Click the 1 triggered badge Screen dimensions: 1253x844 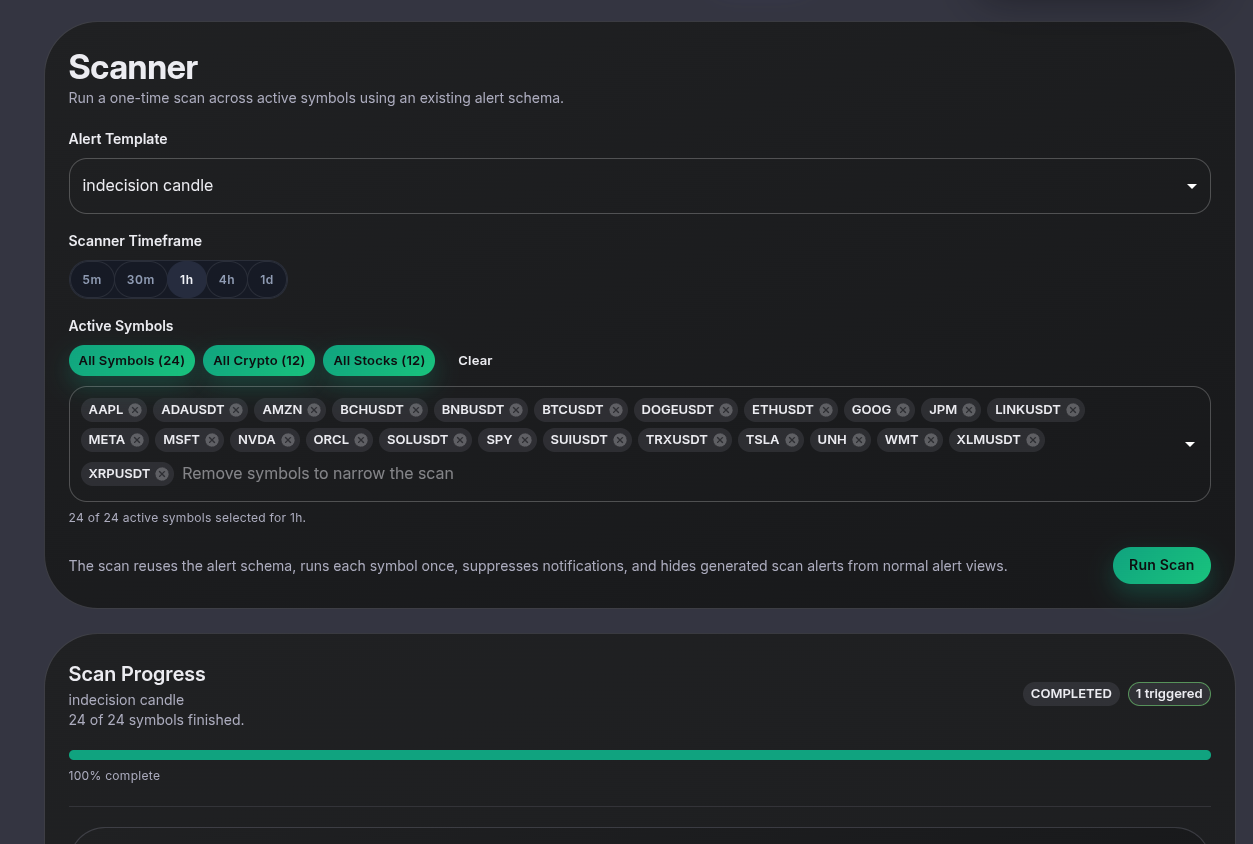point(1169,694)
